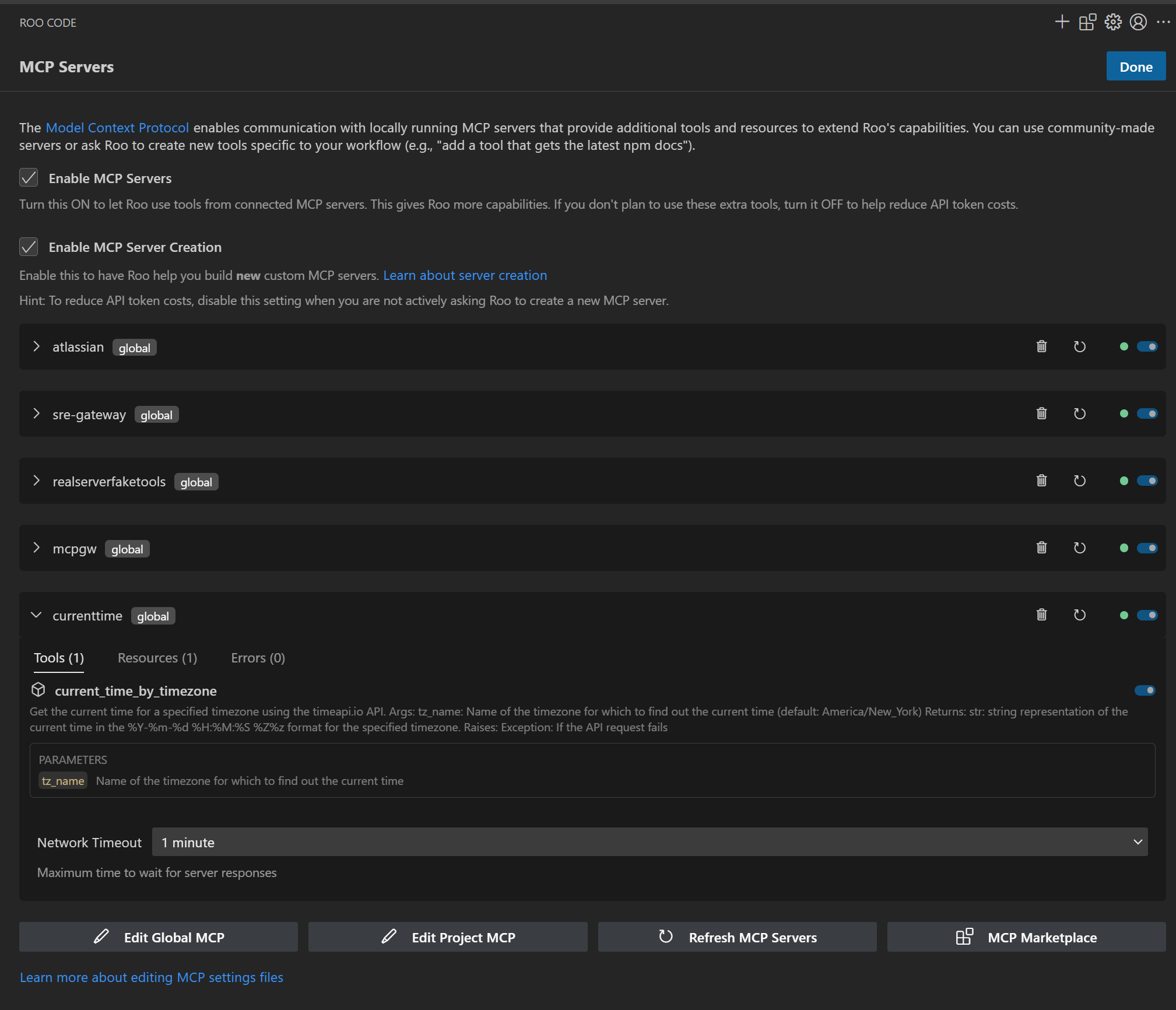Open Learn about server creation link
The image size is (1176, 1010).
pyautogui.click(x=465, y=275)
